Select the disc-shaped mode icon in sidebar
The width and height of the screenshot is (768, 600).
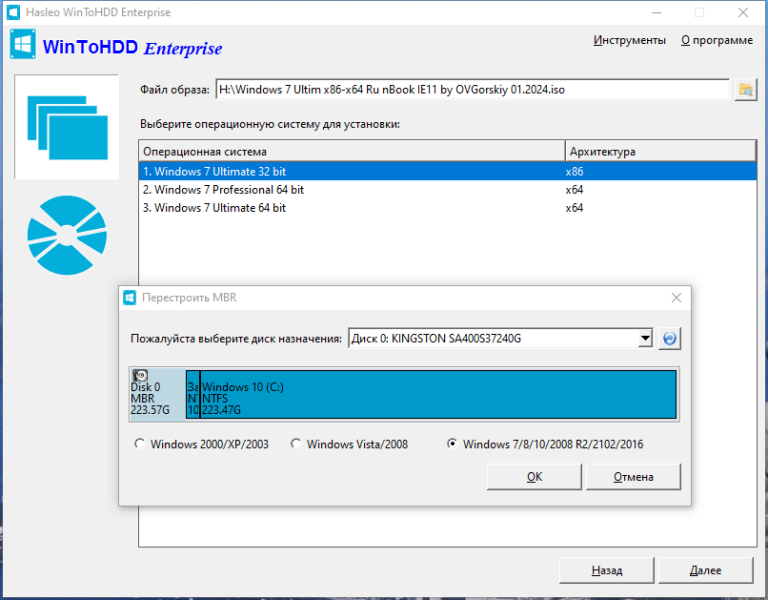[x=67, y=235]
